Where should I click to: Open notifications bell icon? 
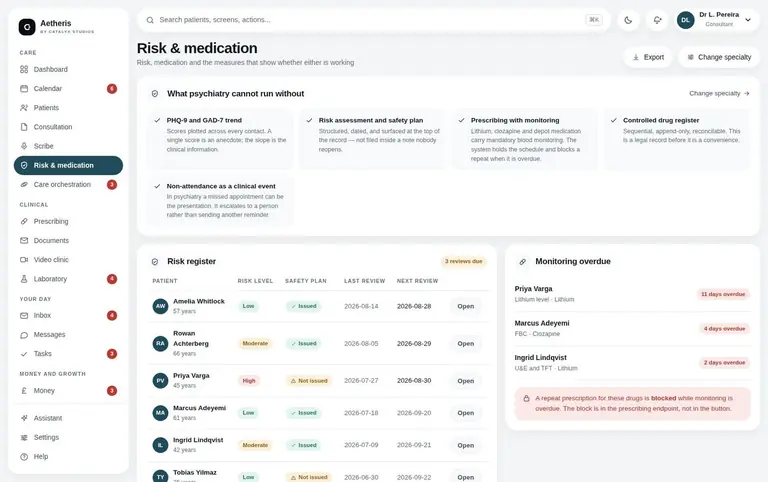pos(657,20)
